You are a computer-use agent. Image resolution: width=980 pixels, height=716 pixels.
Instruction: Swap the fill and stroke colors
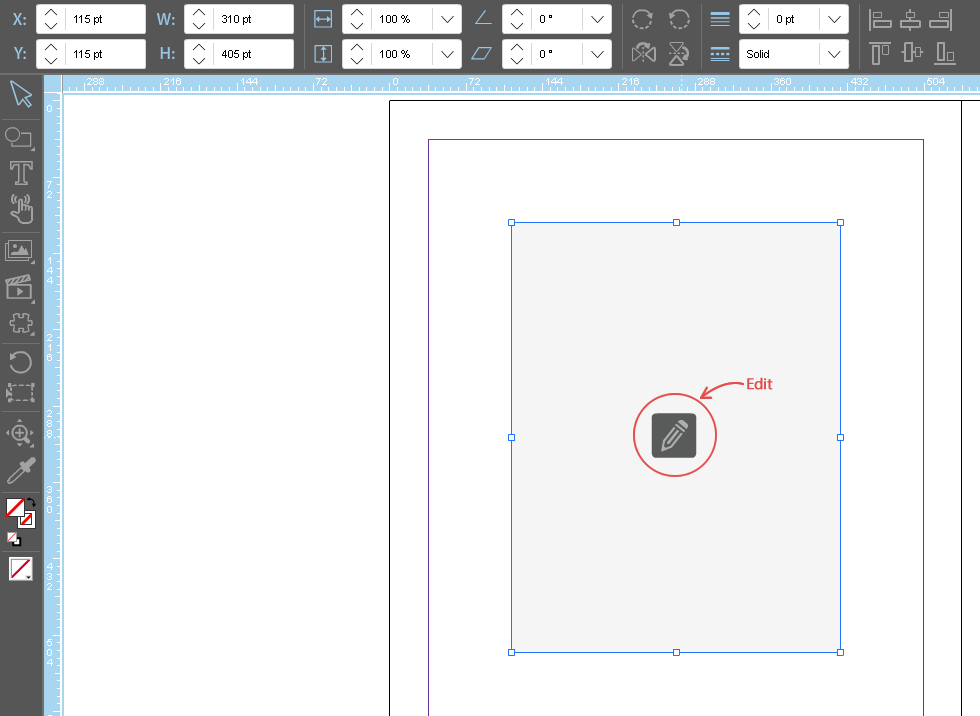pyautogui.click(x=31, y=503)
